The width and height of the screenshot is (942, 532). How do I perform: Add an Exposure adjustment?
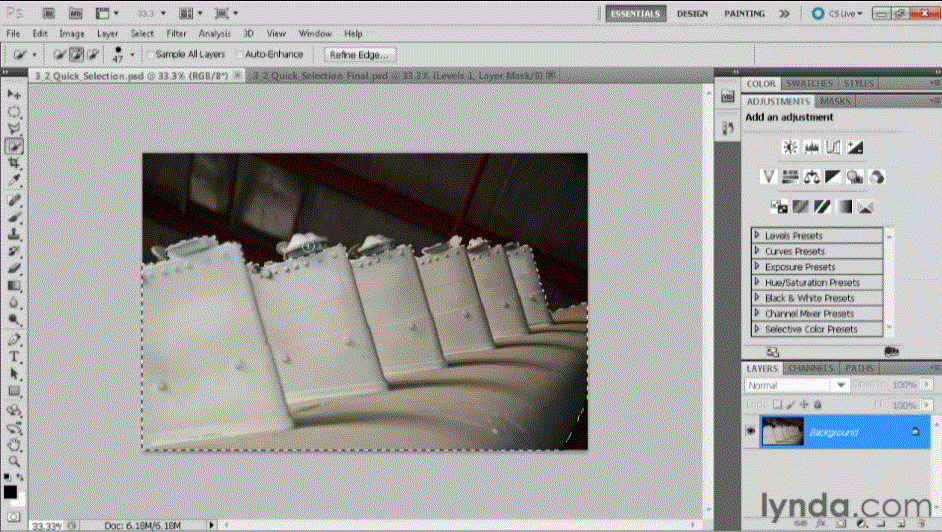pyautogui.click(x=855, y=147)
